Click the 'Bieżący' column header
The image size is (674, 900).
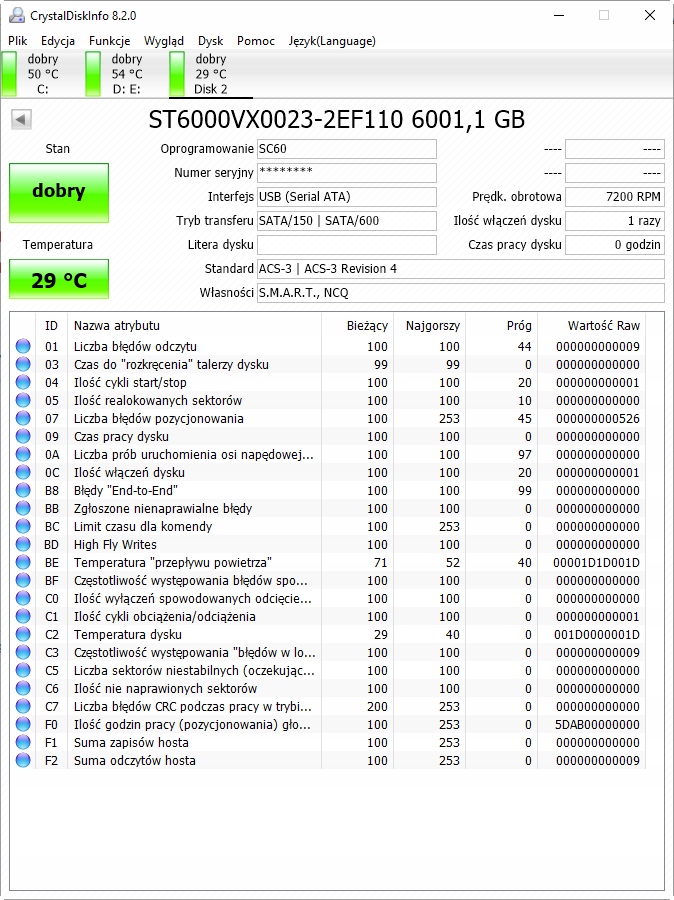[x=357, y=325]
